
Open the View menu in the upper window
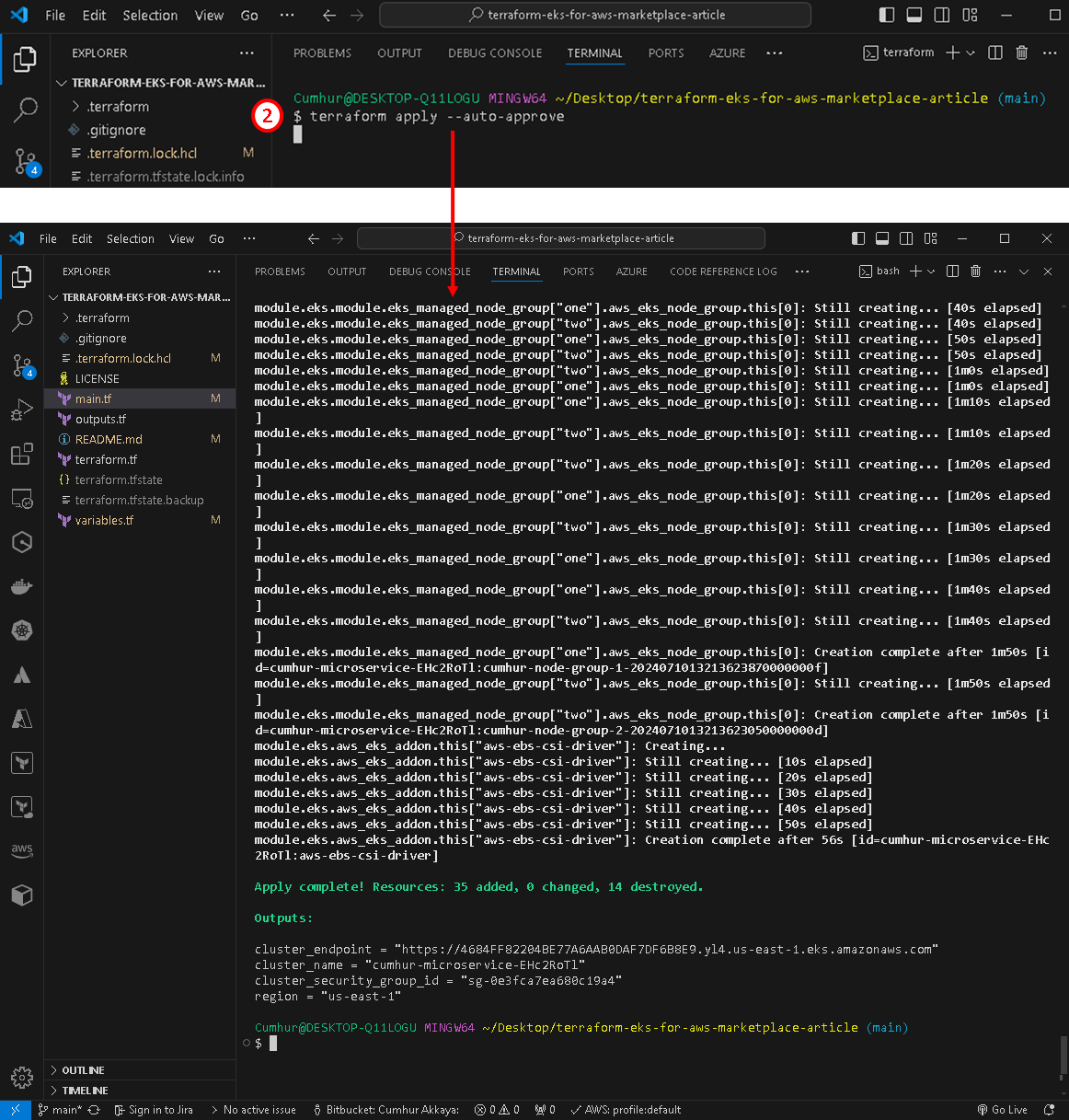pos(209,15)
